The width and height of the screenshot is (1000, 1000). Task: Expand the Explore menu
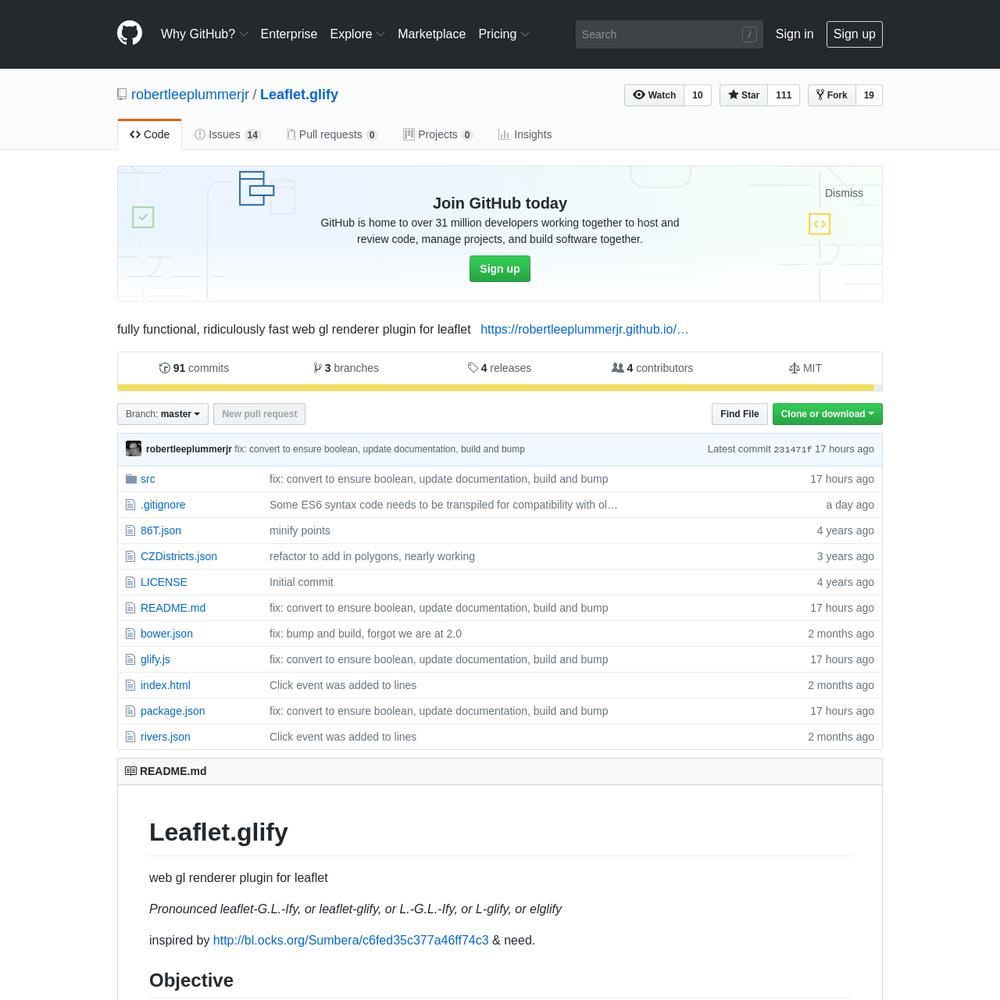357,34
